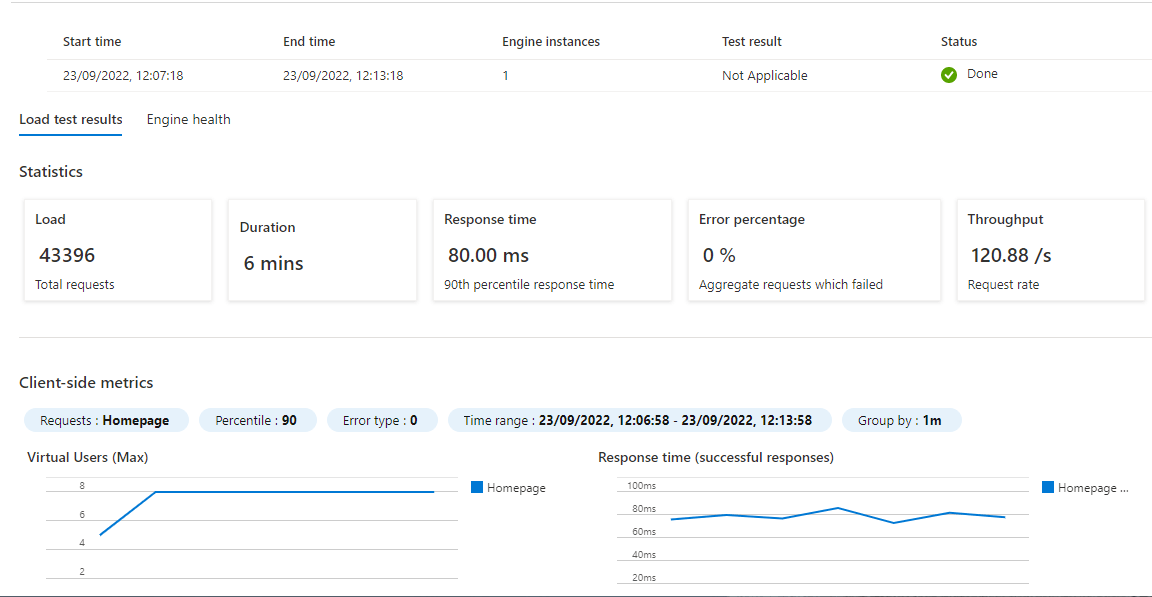Toggle the Error type 0 filter
Screen dimensions: 1152x597
click(x=382, y=420)
